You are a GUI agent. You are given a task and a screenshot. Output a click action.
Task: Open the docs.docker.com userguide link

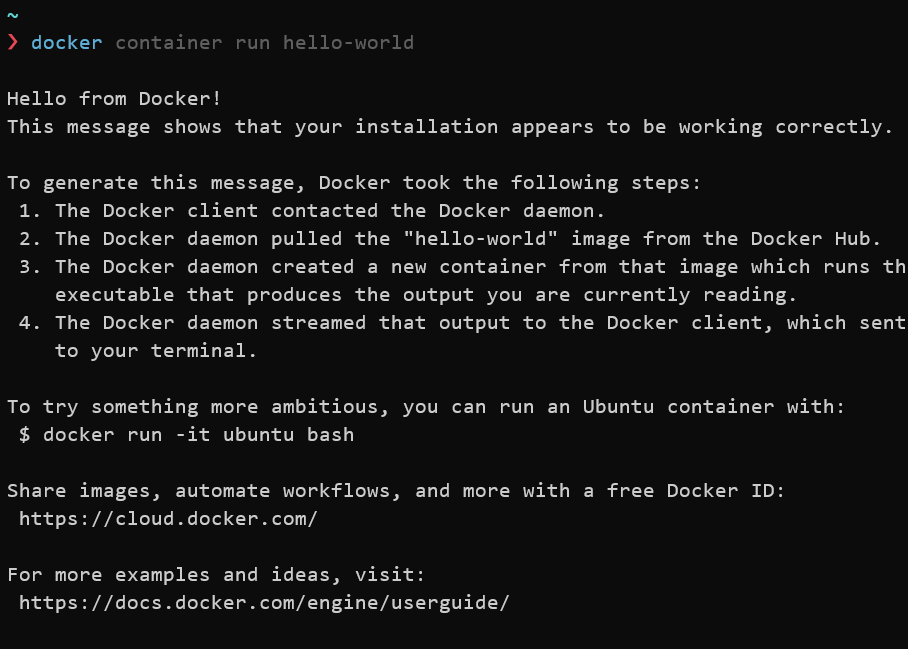point(264,603)
